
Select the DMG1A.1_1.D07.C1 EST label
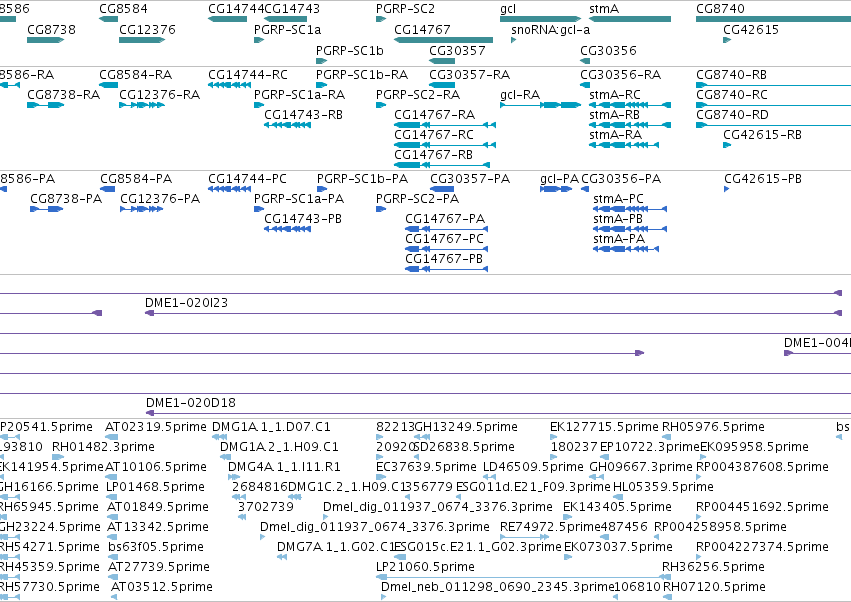271,427
